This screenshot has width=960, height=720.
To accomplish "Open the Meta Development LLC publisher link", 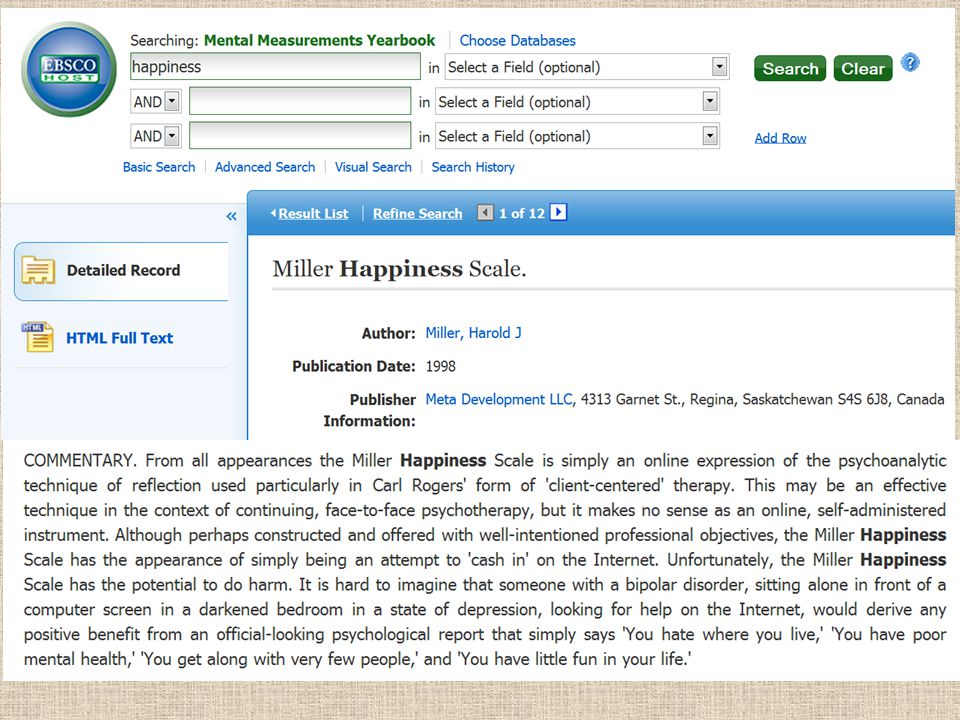I will click(499, 399).
